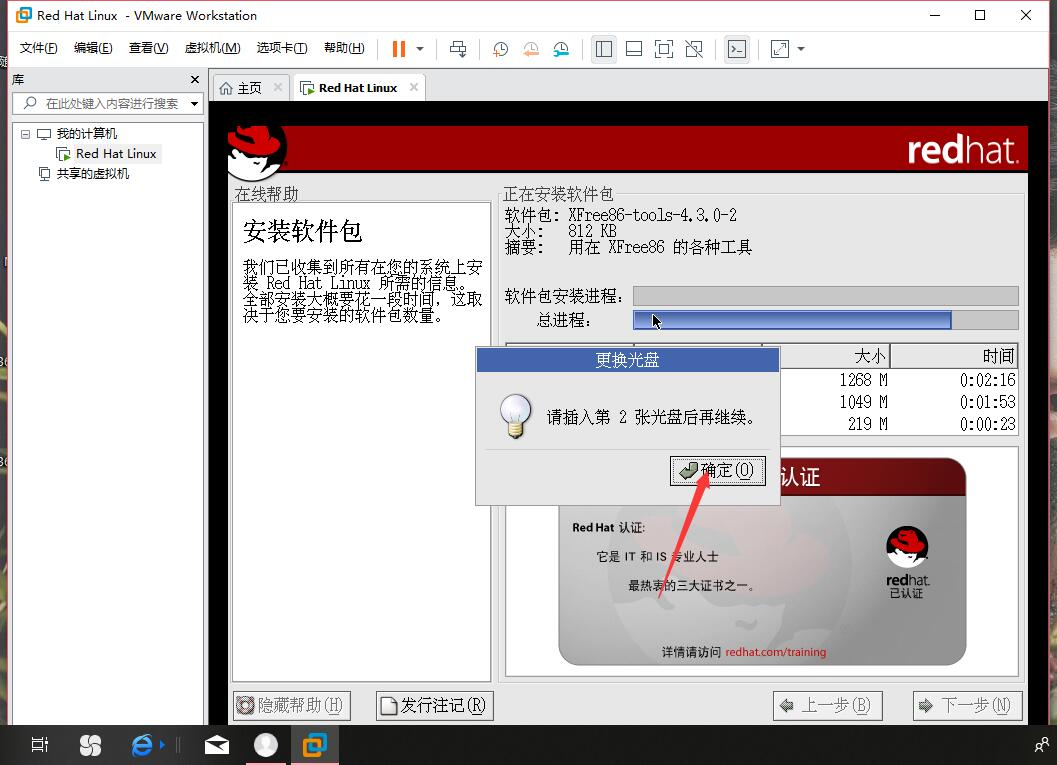Open the People icon in system tray
This screenshot has width=1057, height=765.
tap(1041, 745)
